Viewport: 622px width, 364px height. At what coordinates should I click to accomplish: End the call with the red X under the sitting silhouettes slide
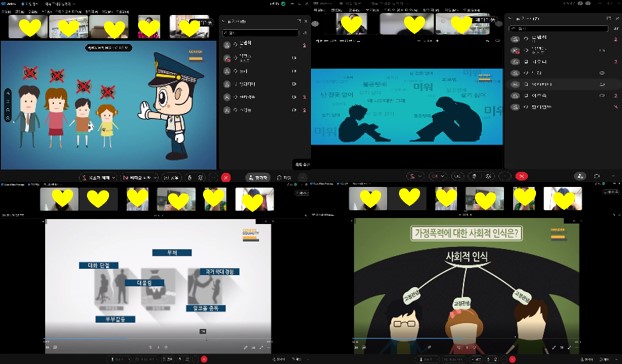[522, 176]
